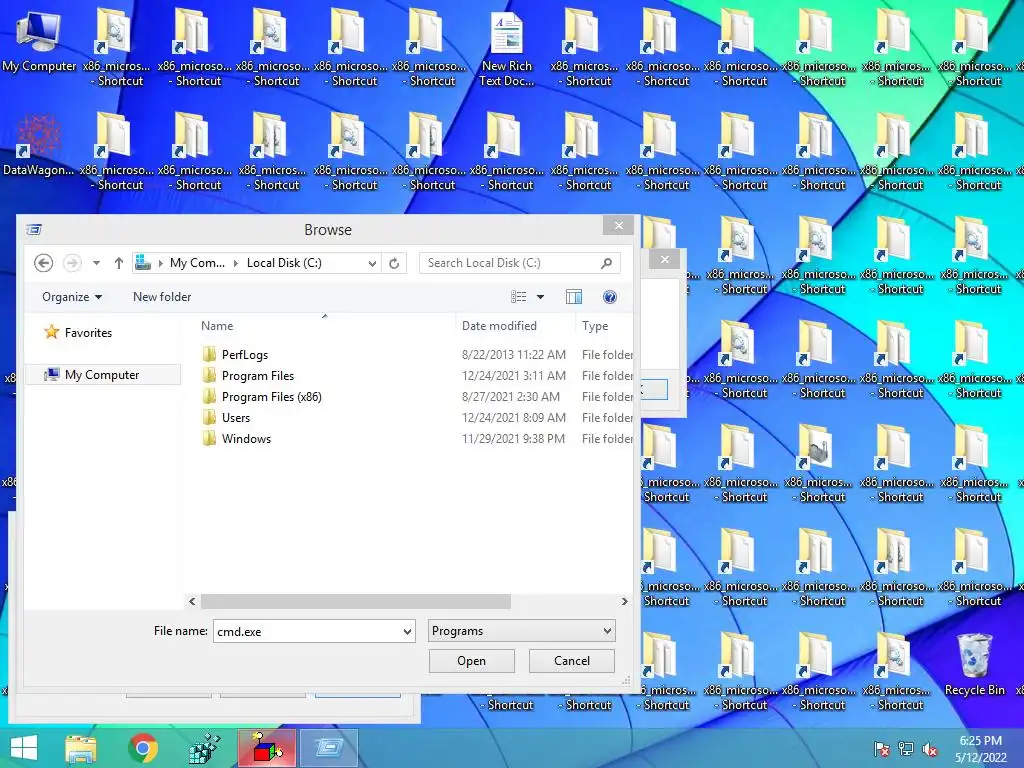Viewport: 1024px width, 768px height.
Task: Click the Windows folder icon
Action: pos(209,438)
